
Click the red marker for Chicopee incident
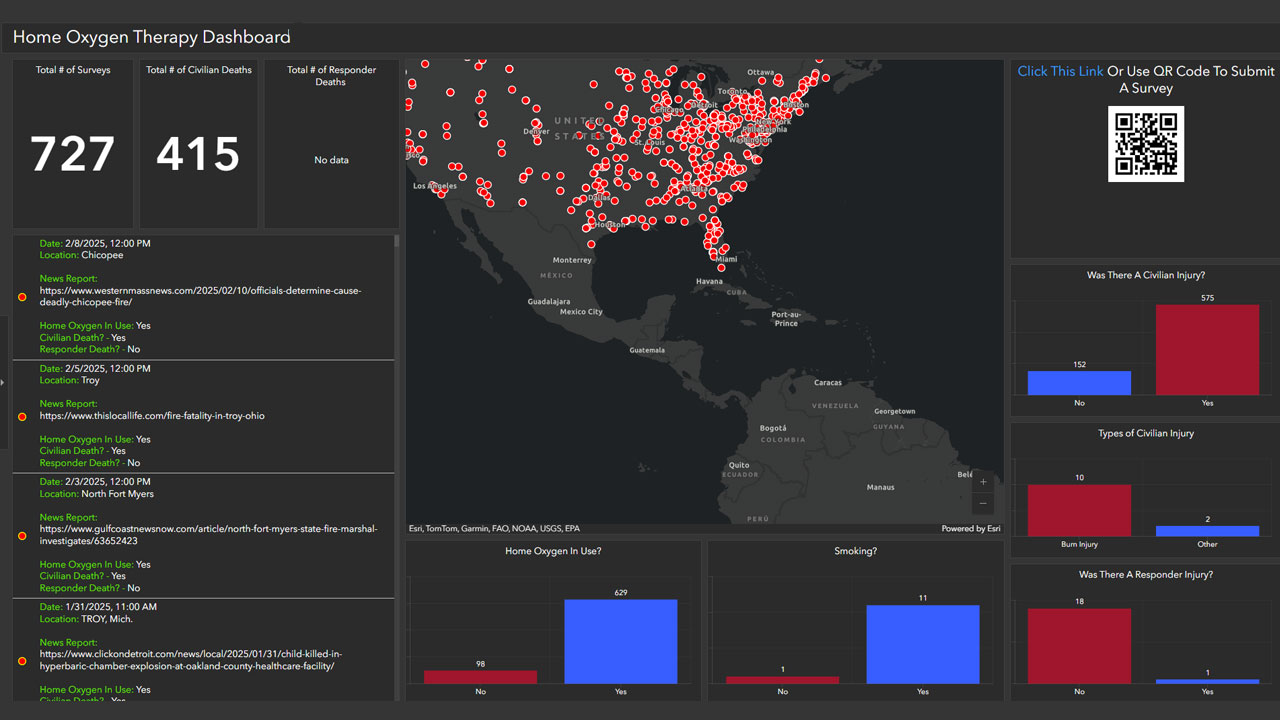[x=22, y=297]
